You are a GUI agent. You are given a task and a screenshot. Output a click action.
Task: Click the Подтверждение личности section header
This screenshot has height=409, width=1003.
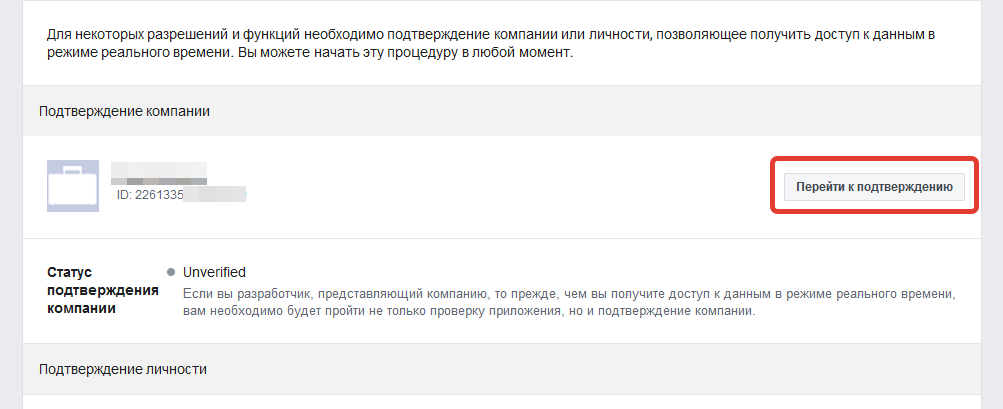(x=502, y=369)
